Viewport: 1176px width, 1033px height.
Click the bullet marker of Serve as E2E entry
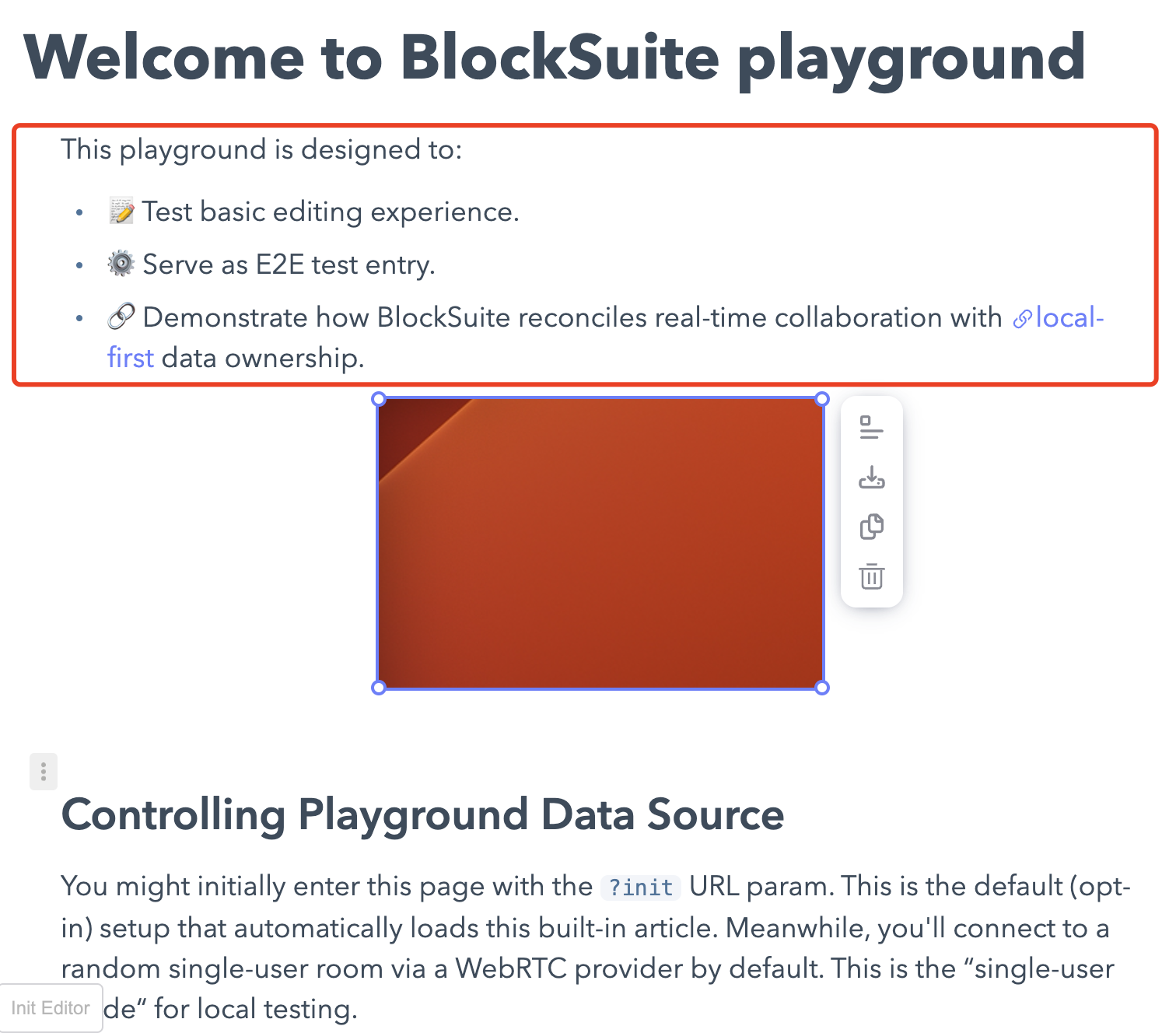point(79,265)
